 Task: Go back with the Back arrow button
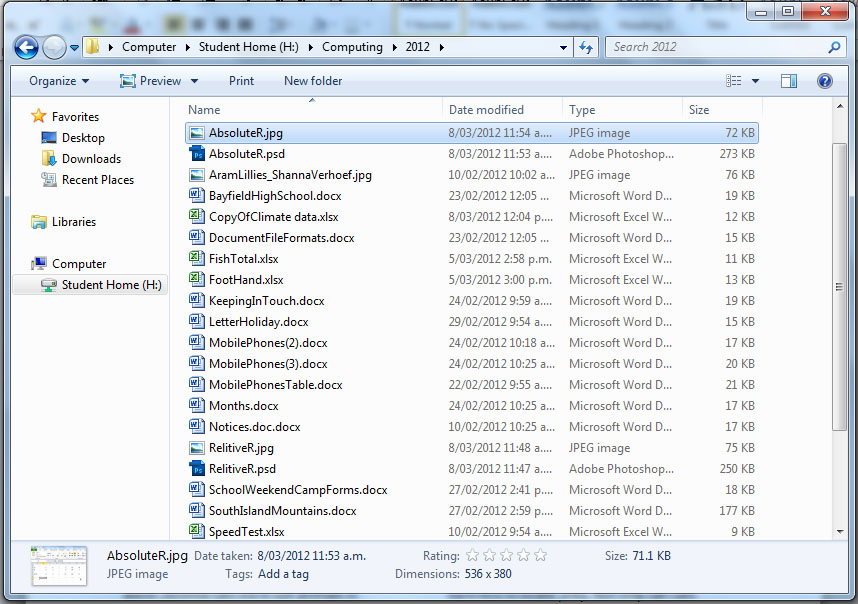26,48
